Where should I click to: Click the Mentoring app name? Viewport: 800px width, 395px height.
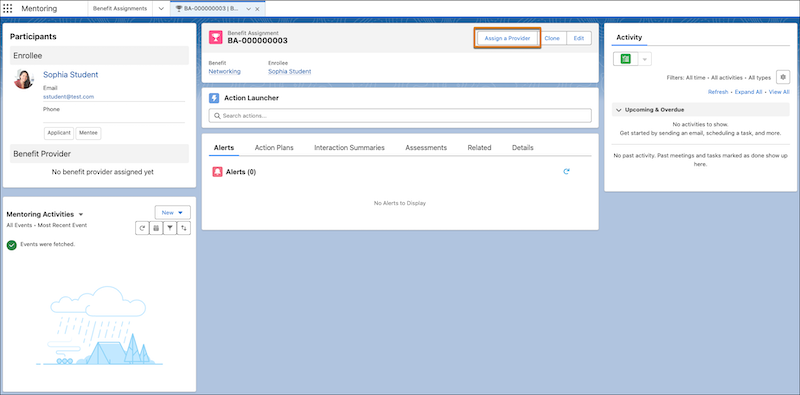pyautogui.click(x=39, y=9)
